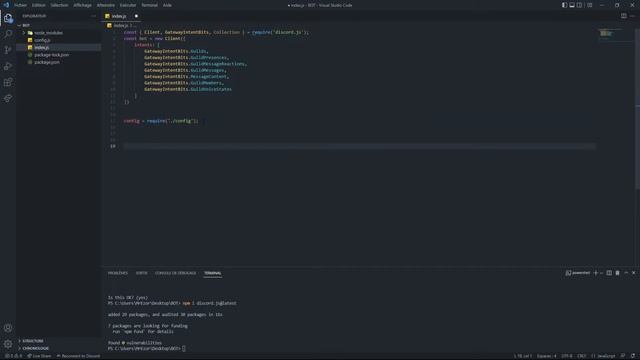Open the Exécuter menu
640x360 pixels.
click(x=128, y=5)
